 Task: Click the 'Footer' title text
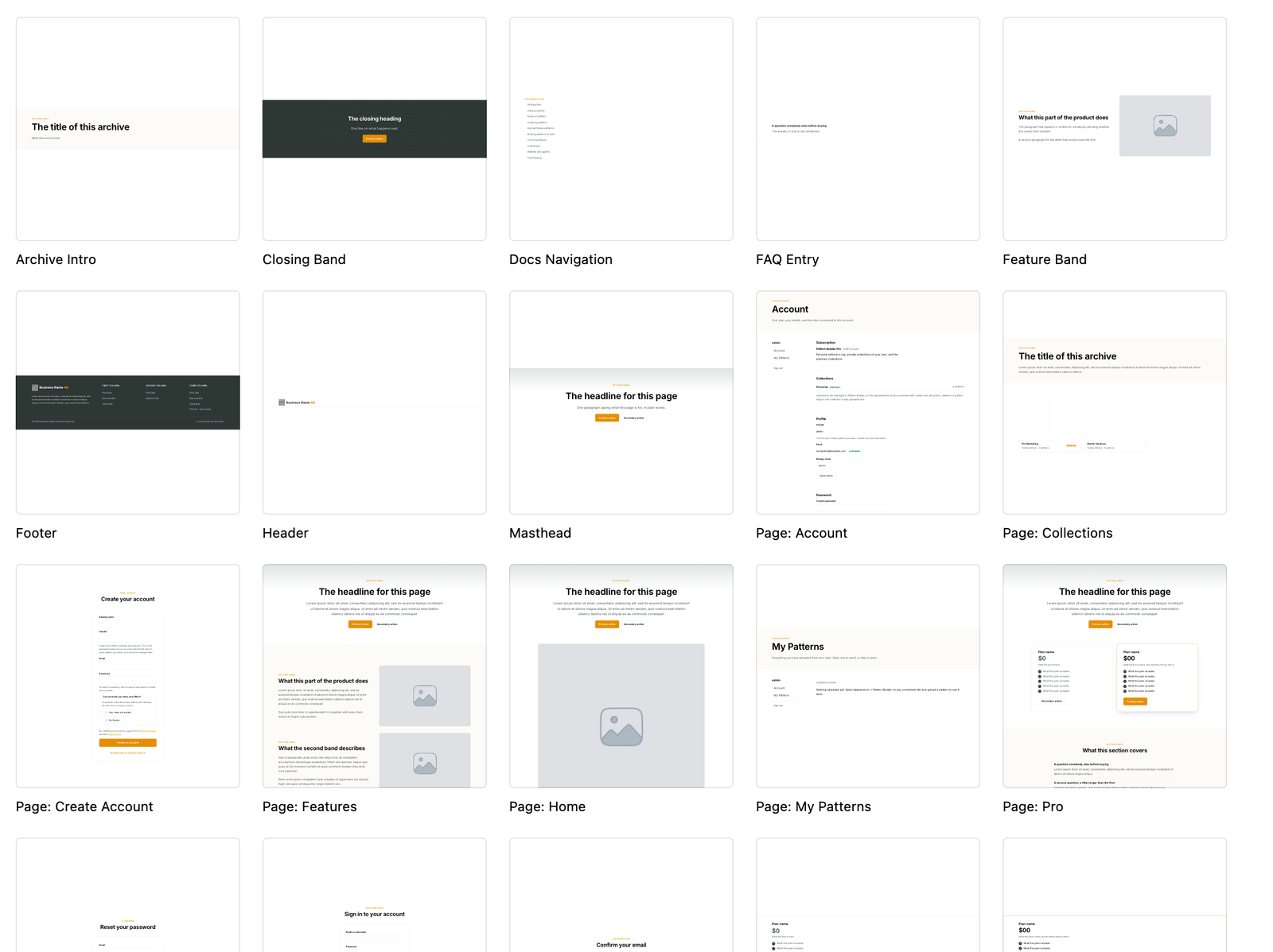[x=36, y=533]
